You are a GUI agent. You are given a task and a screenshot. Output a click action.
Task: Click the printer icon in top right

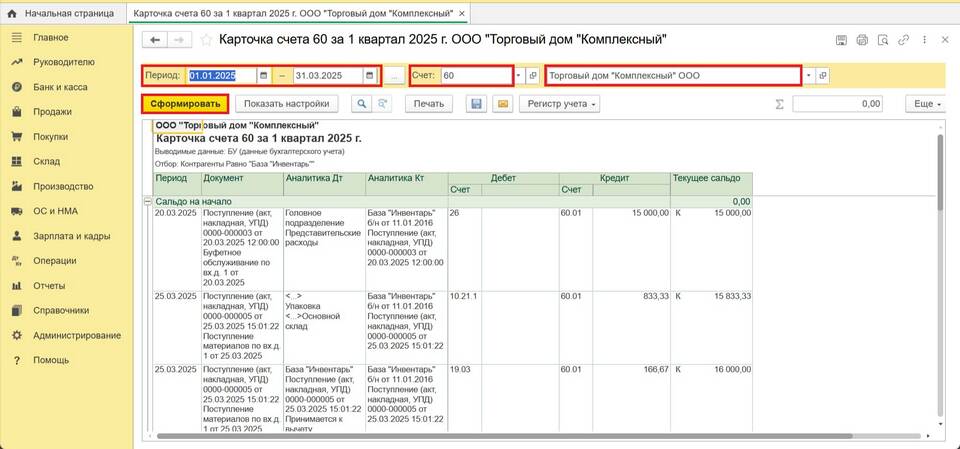861,40
